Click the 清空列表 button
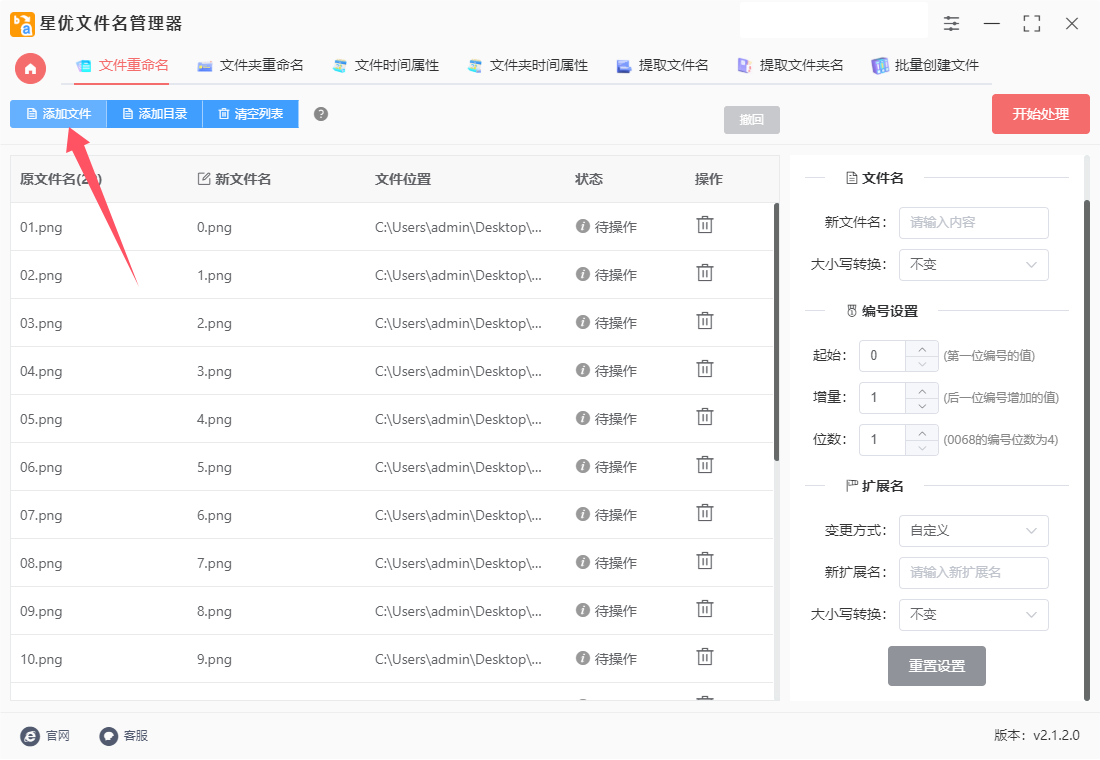 click(250, 114)
